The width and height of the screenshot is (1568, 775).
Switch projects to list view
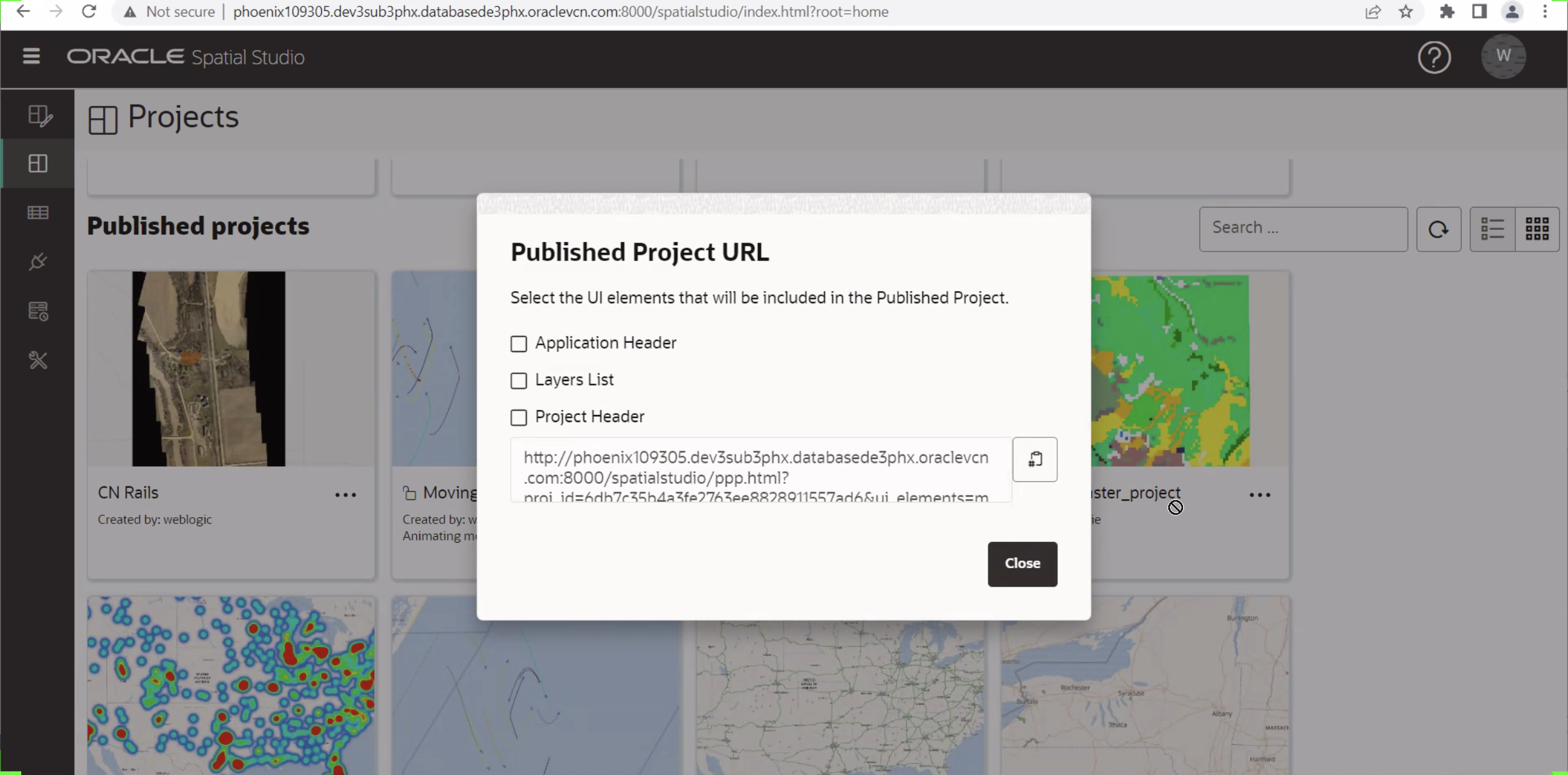point(1493,229)
